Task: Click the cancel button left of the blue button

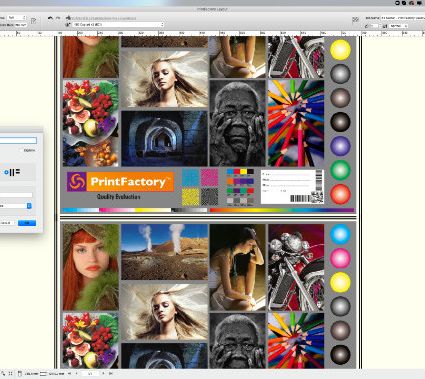Action: point(7,223)
